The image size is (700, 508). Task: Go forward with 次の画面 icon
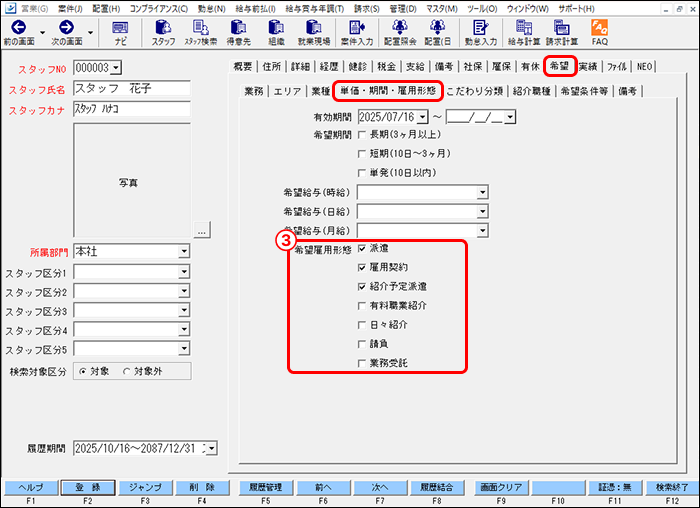pyautogui.click(x=67, y=32)
